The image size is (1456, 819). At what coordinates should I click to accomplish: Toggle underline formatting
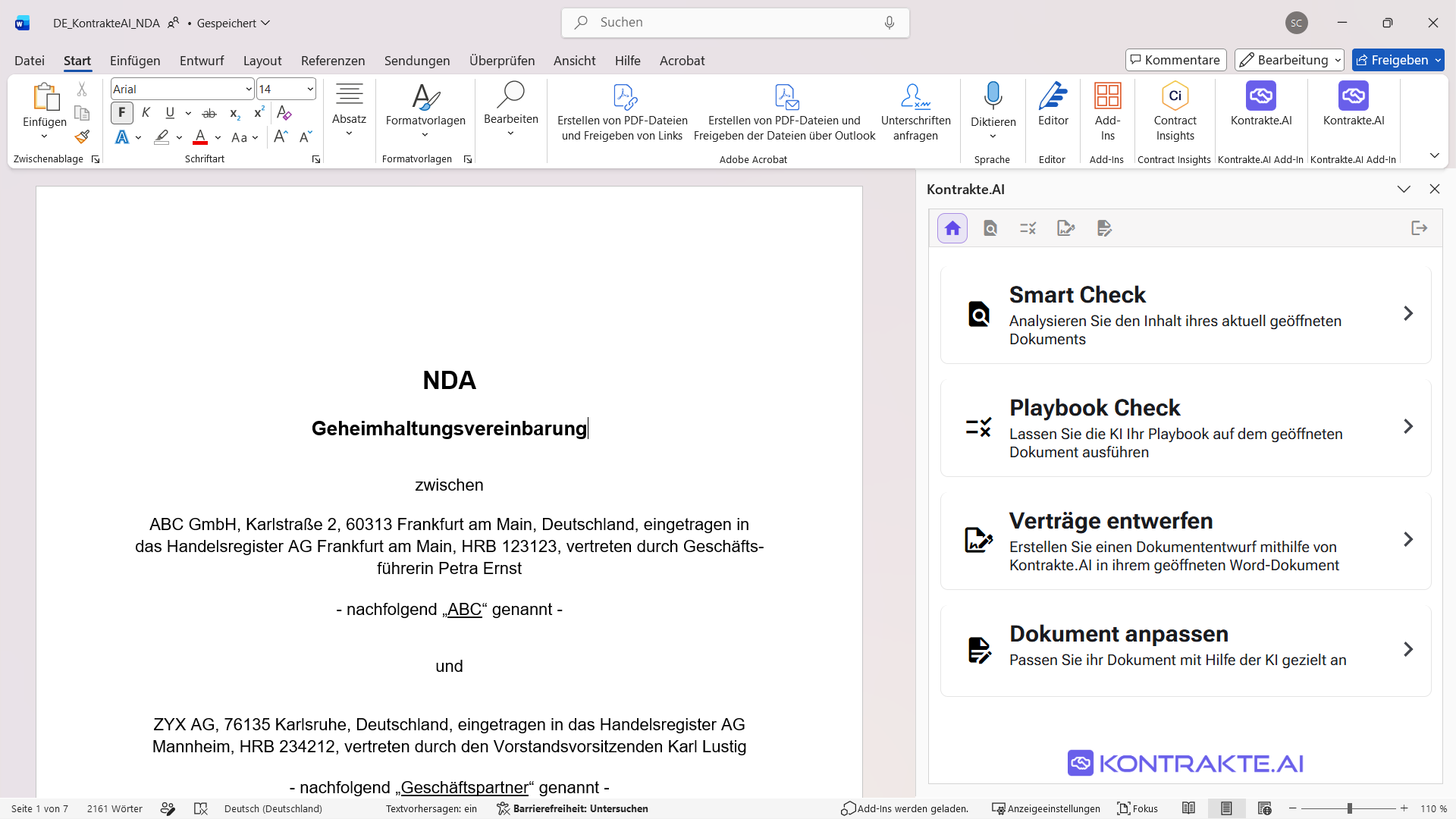[x=170, y=113]
